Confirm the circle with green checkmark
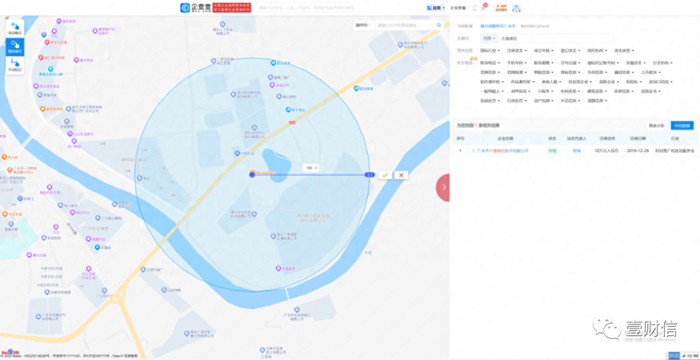 385,175
